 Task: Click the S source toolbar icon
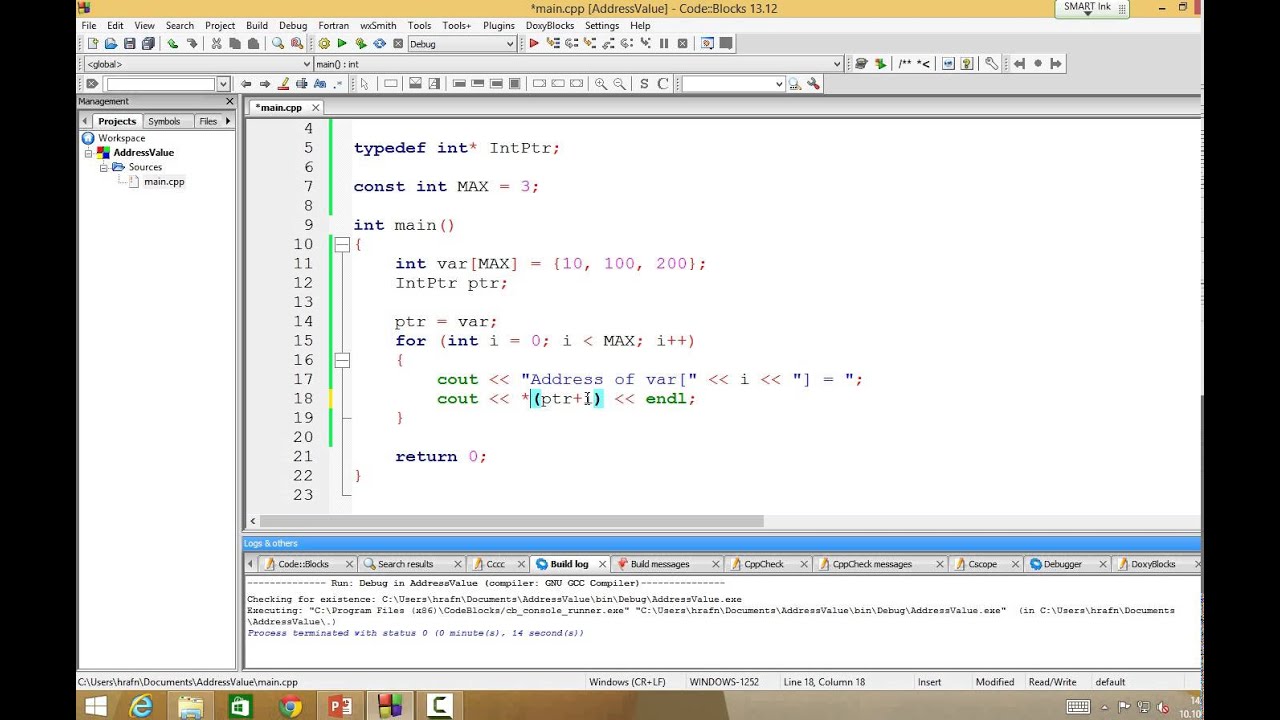(x=644, y=84)
